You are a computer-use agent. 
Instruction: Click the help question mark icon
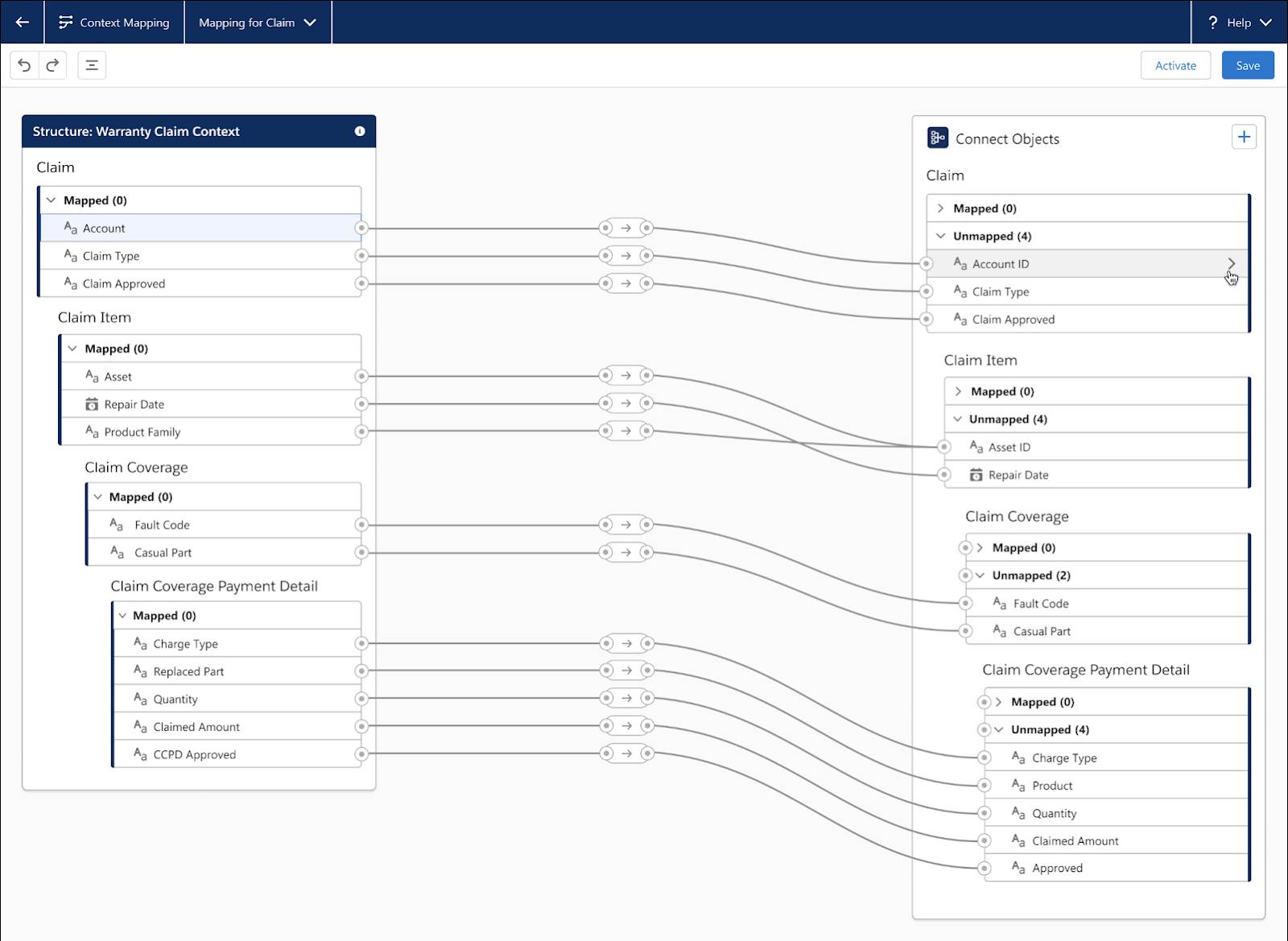(1212, 22)
